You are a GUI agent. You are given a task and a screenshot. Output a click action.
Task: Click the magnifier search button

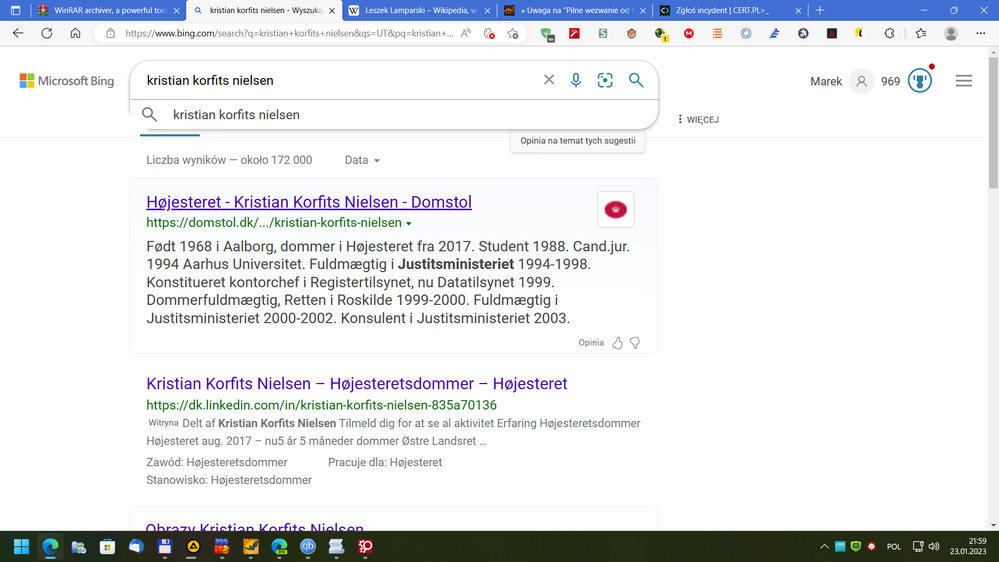tap(636, 80)
